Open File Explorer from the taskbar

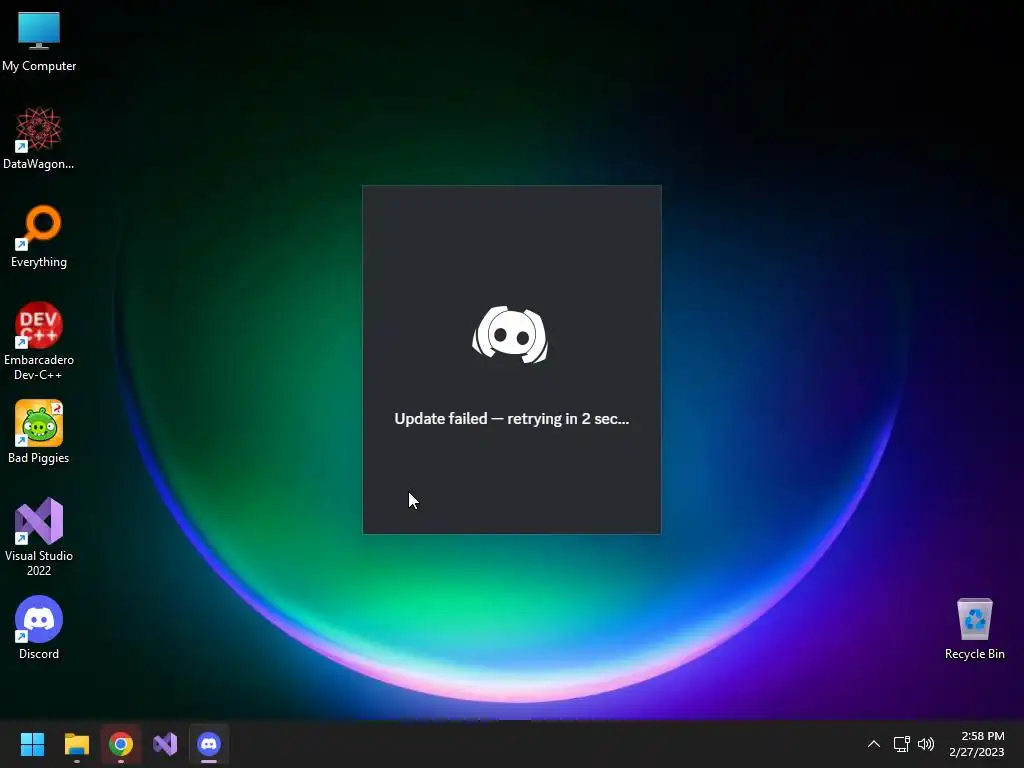[76, 744]
